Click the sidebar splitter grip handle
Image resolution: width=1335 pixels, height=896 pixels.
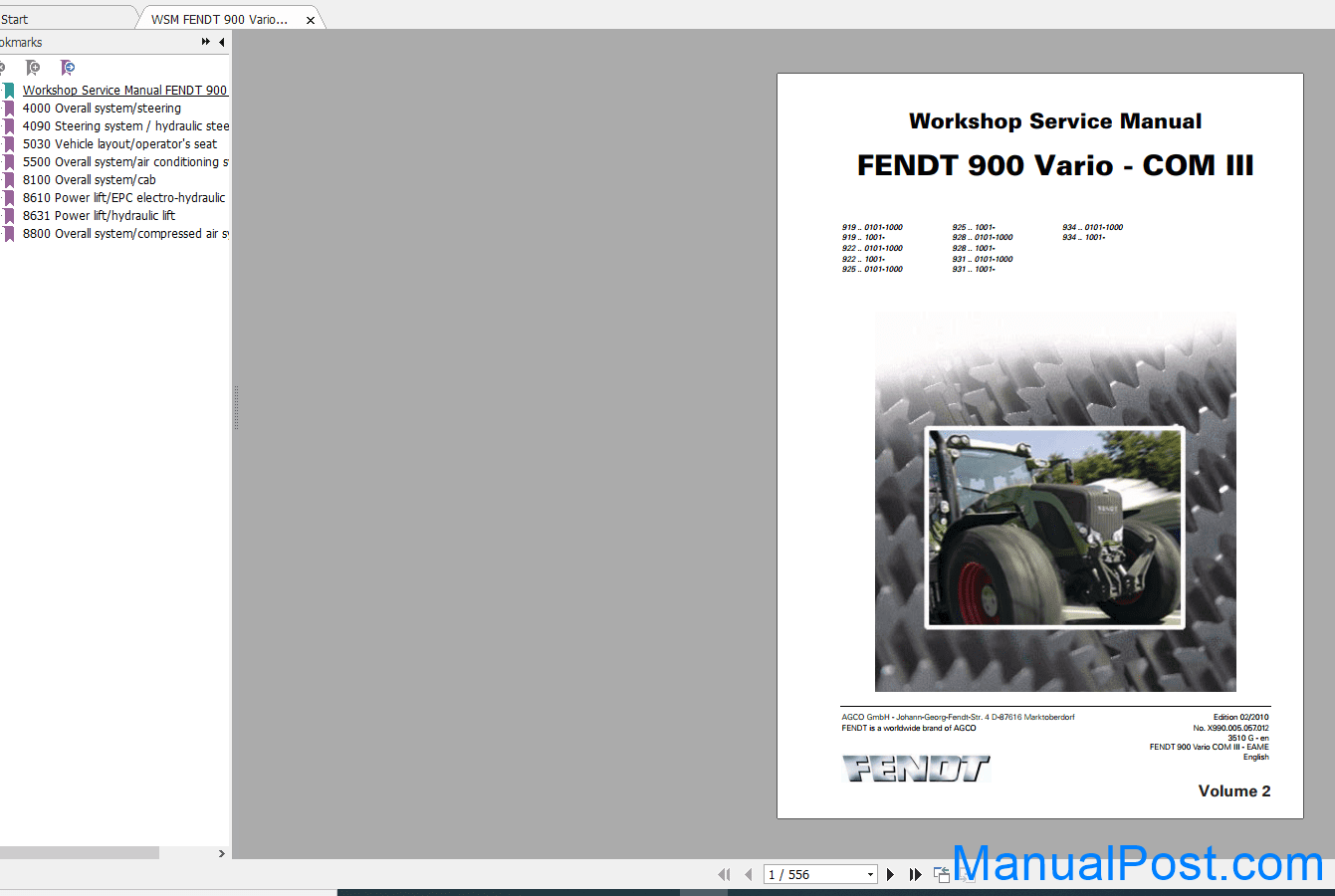coord(236,408)
